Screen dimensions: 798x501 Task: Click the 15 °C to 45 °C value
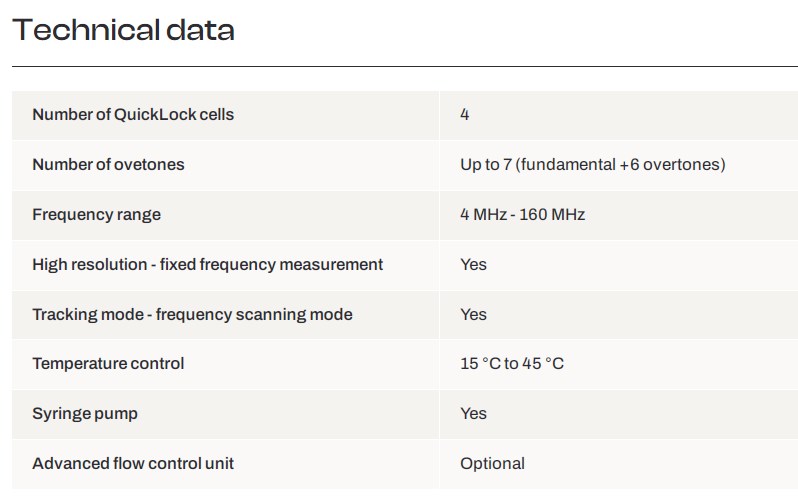[x=512, y=364]
